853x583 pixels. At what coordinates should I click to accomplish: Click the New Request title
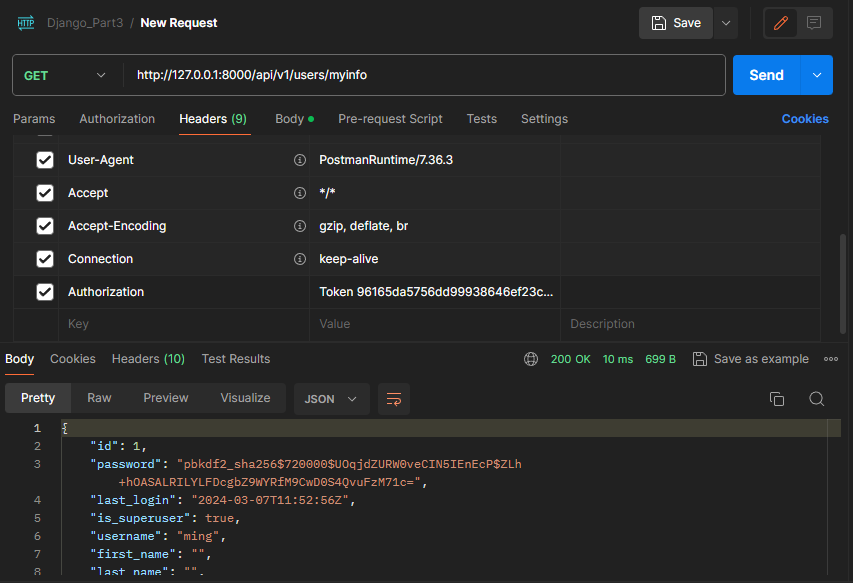pyautogui.click(x=179, y=23)
